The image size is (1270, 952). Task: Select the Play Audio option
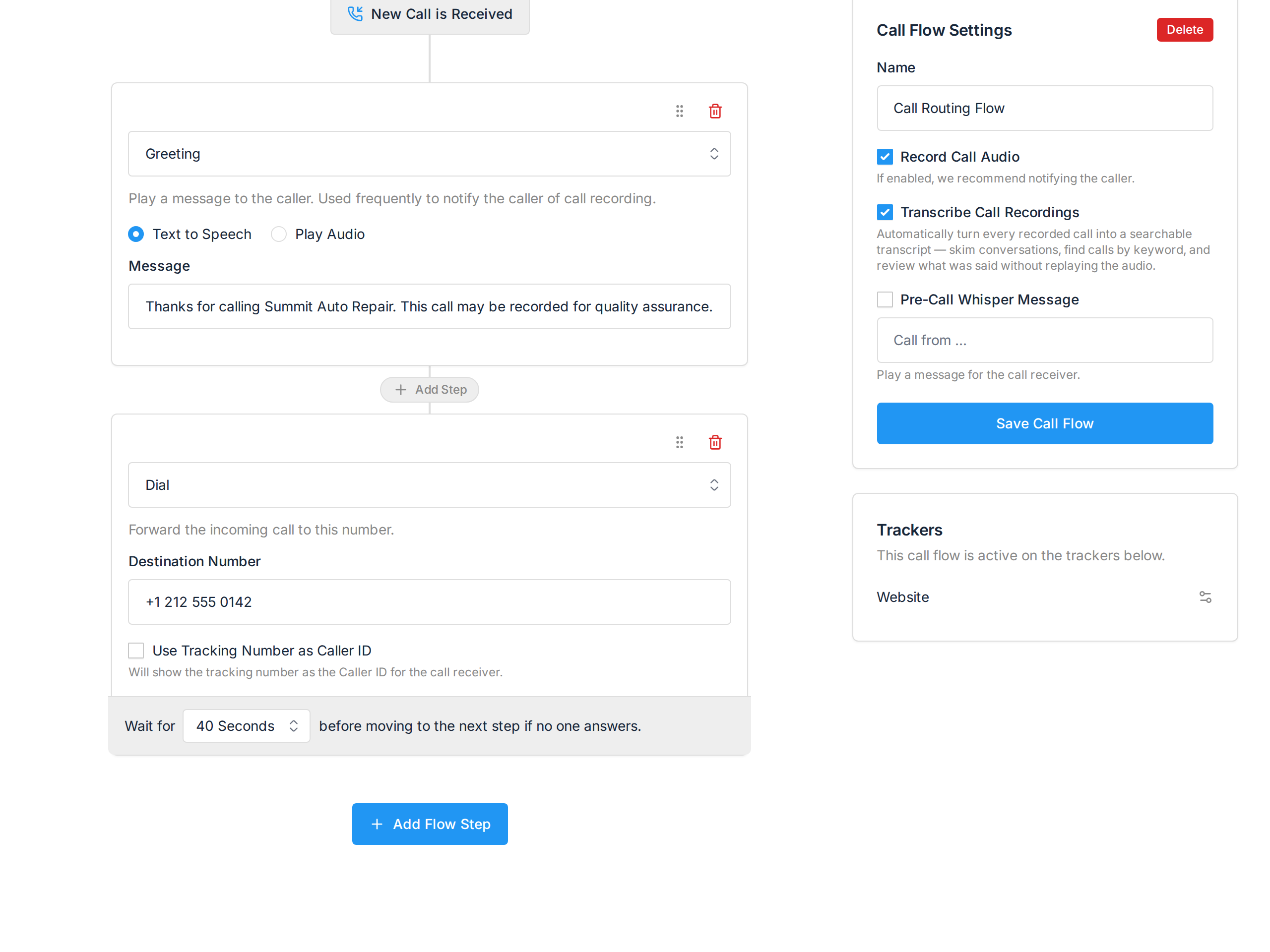[279, 234]
